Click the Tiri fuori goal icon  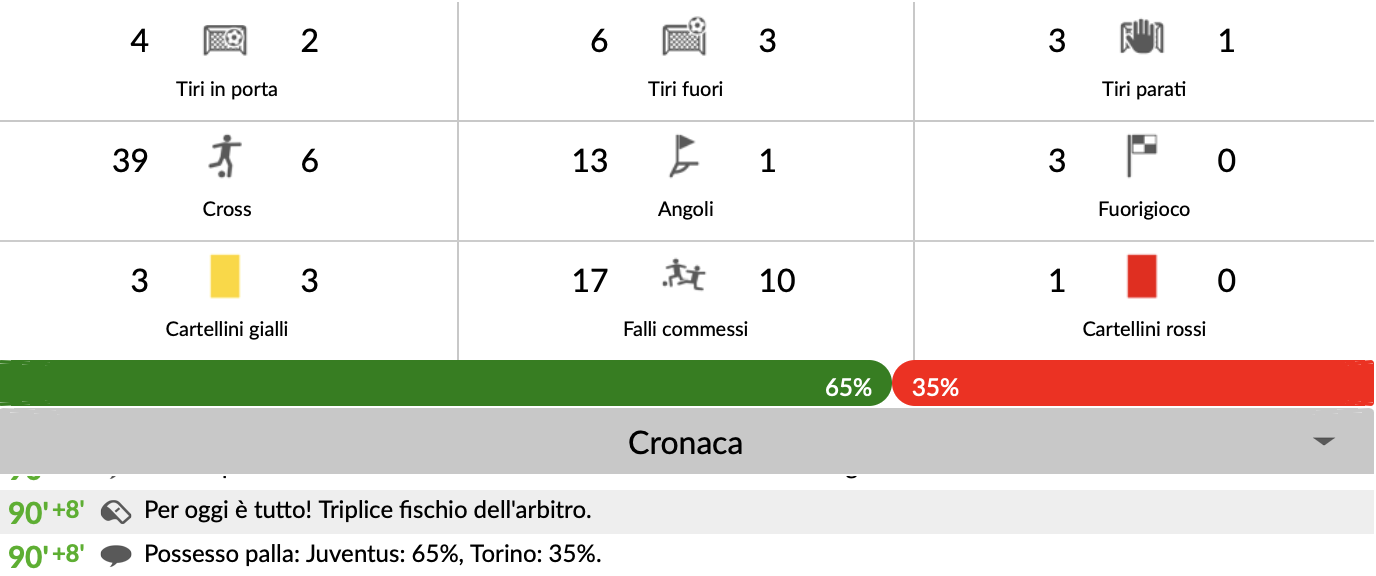click(x=685, y=39)
